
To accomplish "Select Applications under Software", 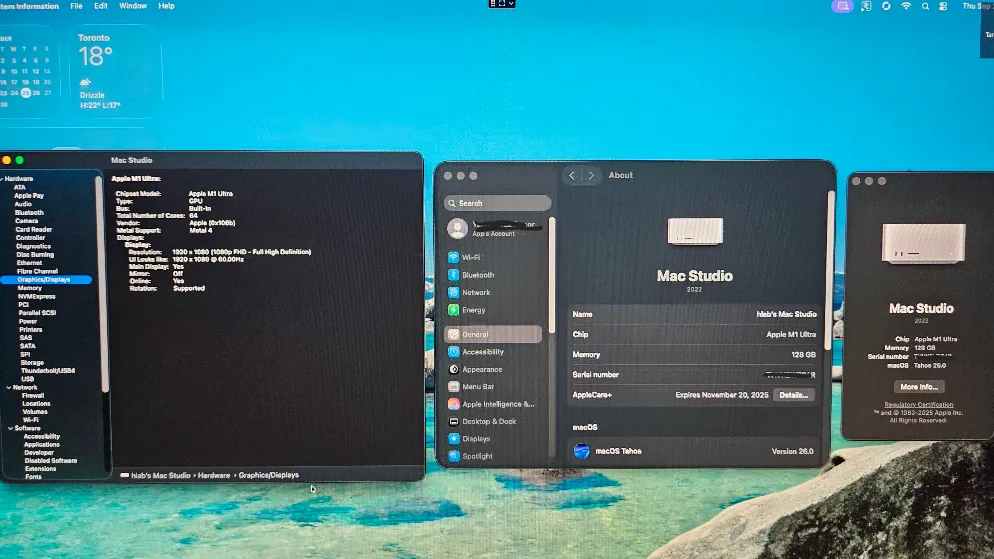I will coord(42,444).
